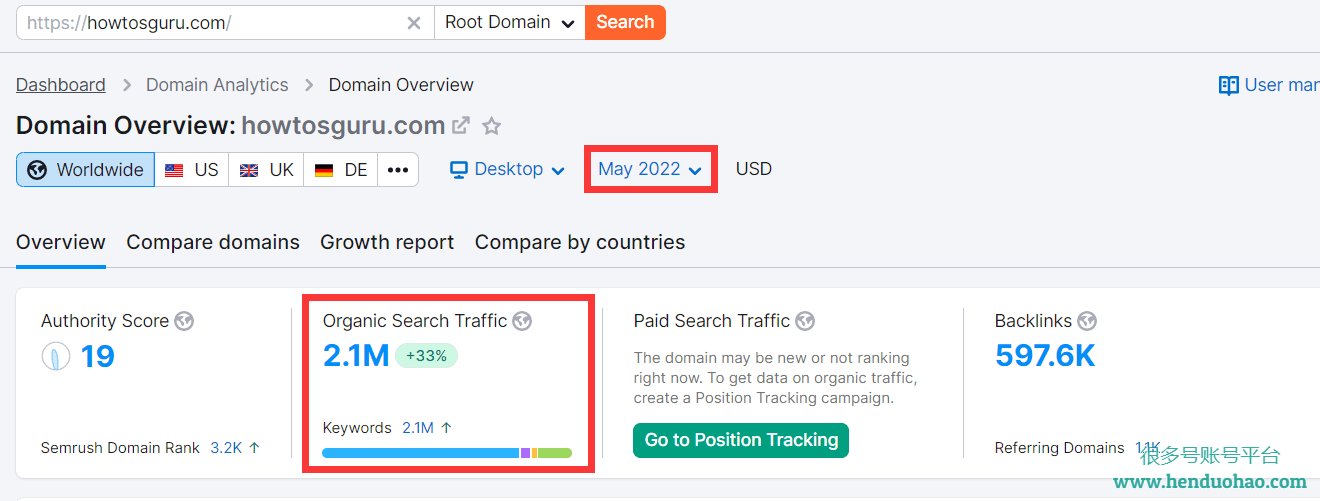Viewport: 1320px width, 501px height.
Task: Click the Backlinks globe icon
Action: [x=1087, y=321]
